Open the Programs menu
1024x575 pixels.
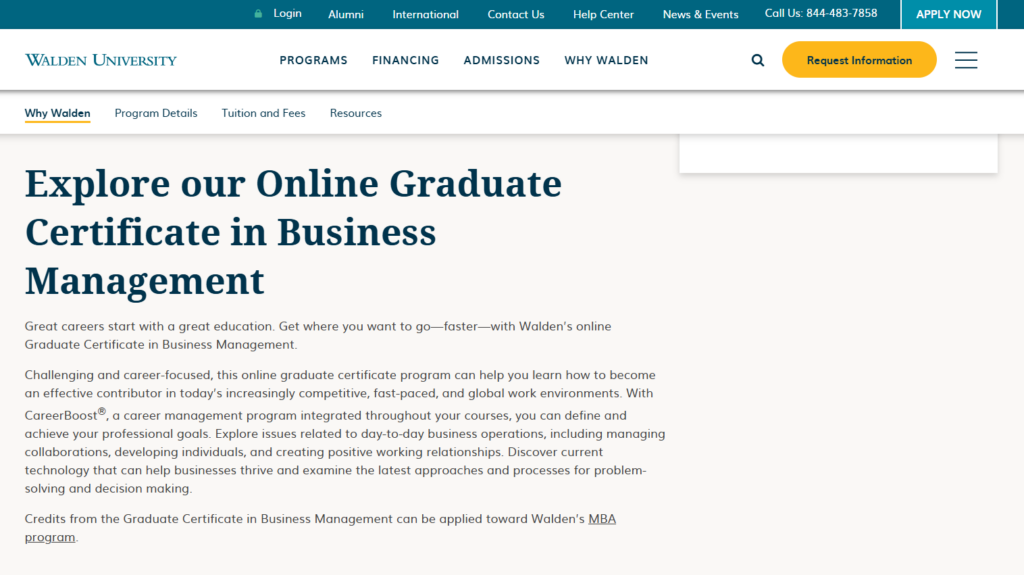(313, 60)
